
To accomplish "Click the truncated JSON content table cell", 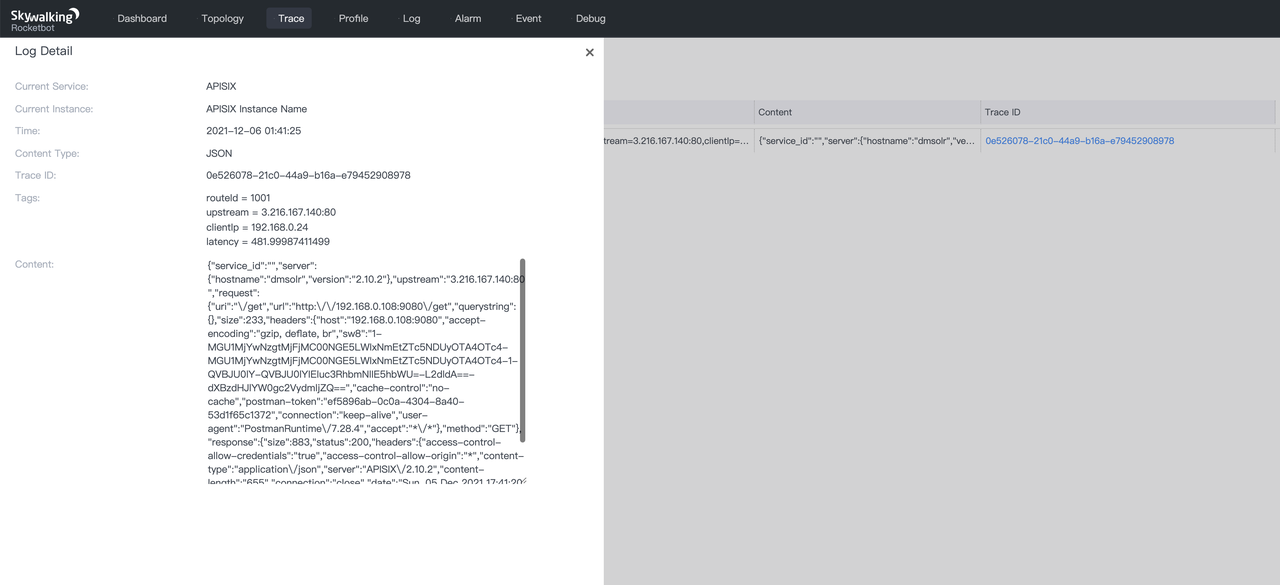I will pos(866,141).
